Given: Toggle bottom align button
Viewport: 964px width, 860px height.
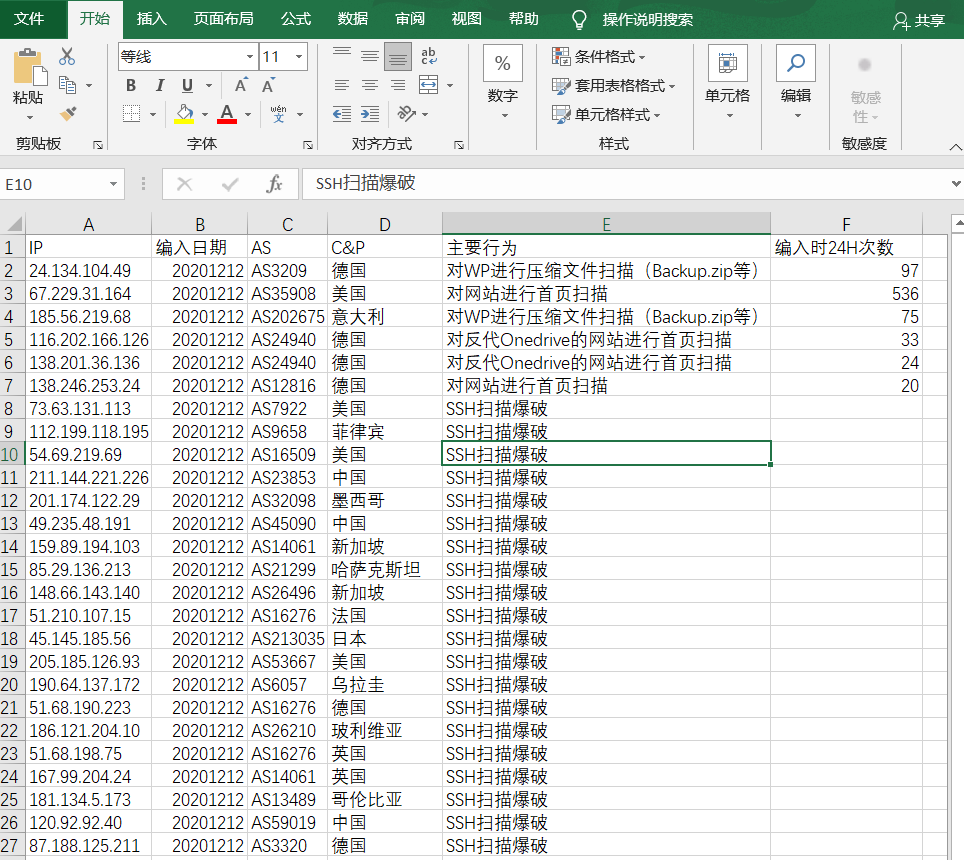Looking at the screenshot, I should coord(398,57).
